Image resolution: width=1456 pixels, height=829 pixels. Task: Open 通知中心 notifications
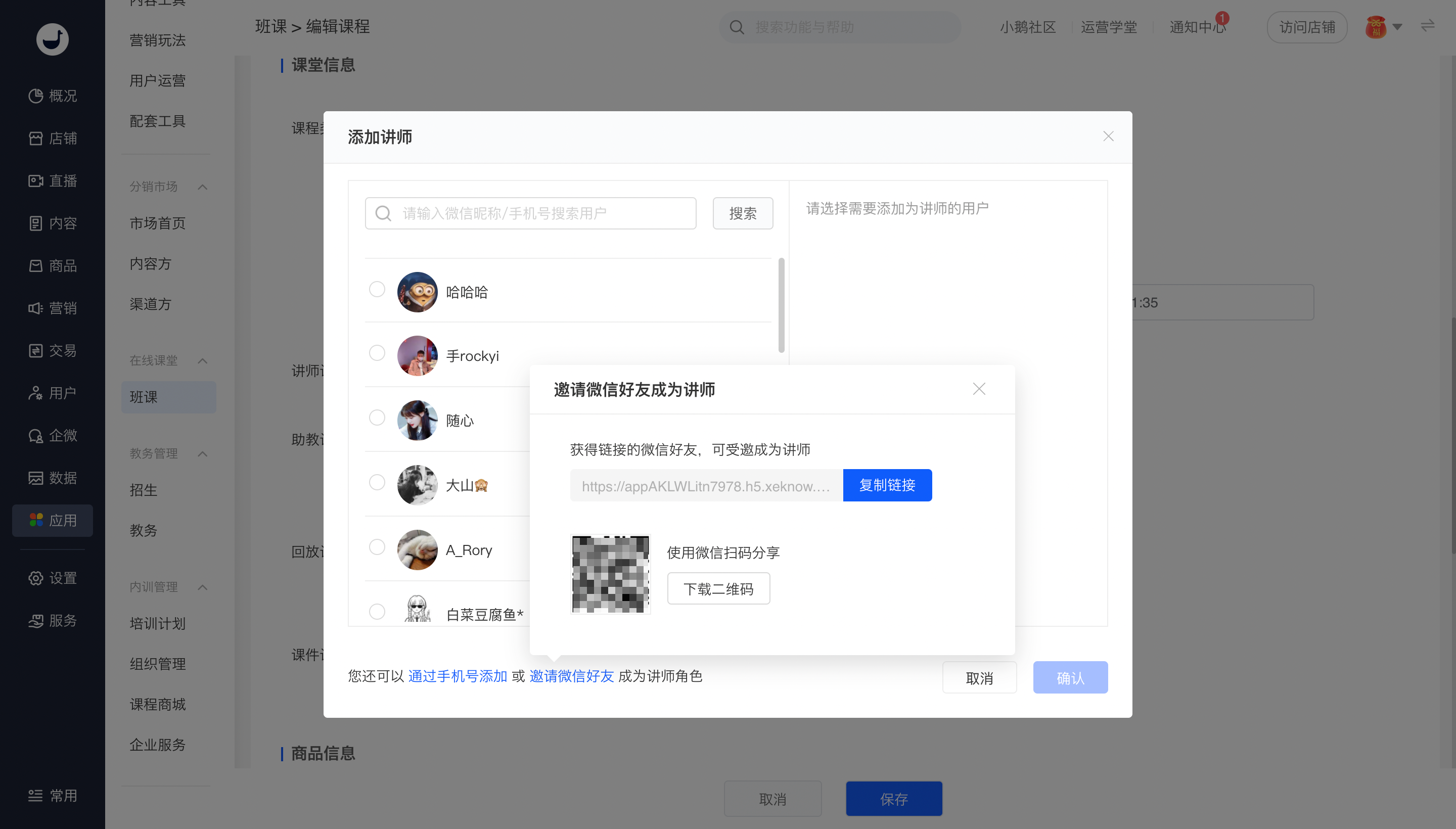(1197, 27)
